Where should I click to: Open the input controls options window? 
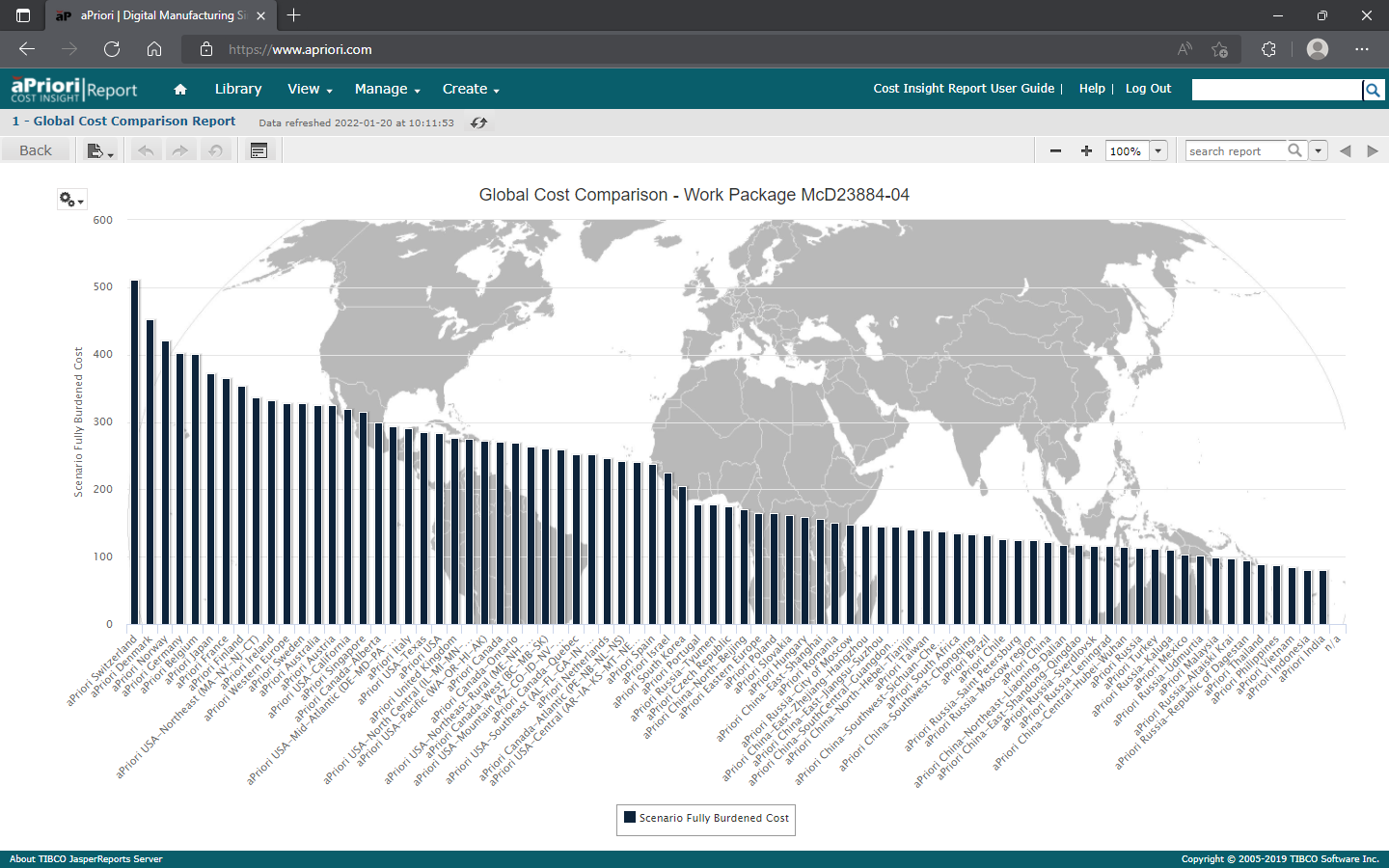tap(259, 150)
